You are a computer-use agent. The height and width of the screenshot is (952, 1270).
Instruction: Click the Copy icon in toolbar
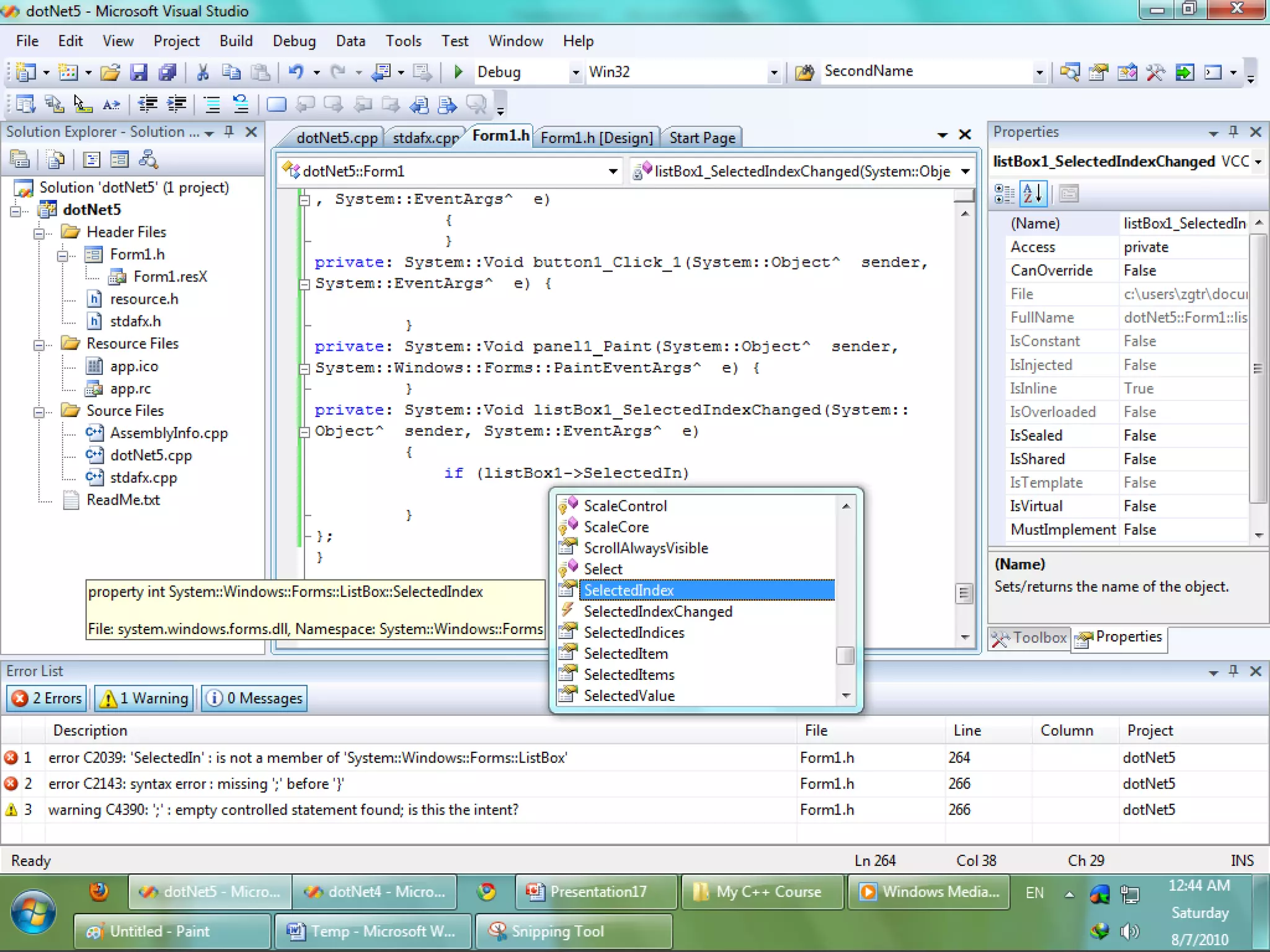(x=231, y=72)
